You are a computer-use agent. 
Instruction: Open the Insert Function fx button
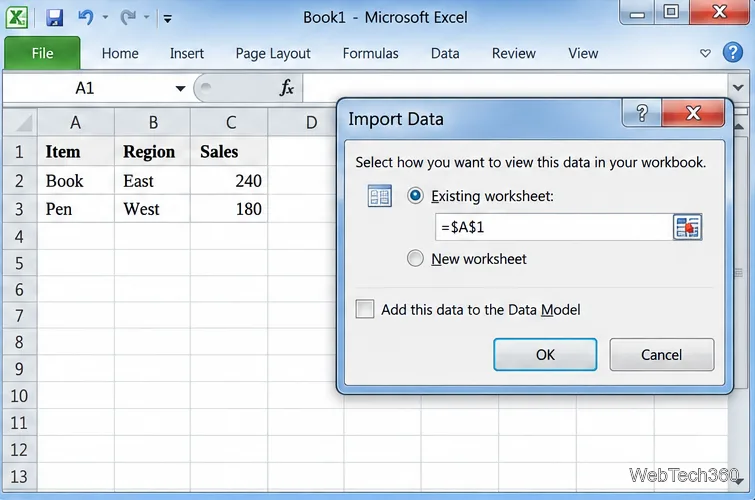pyautogui.click(x=286, y=88)
